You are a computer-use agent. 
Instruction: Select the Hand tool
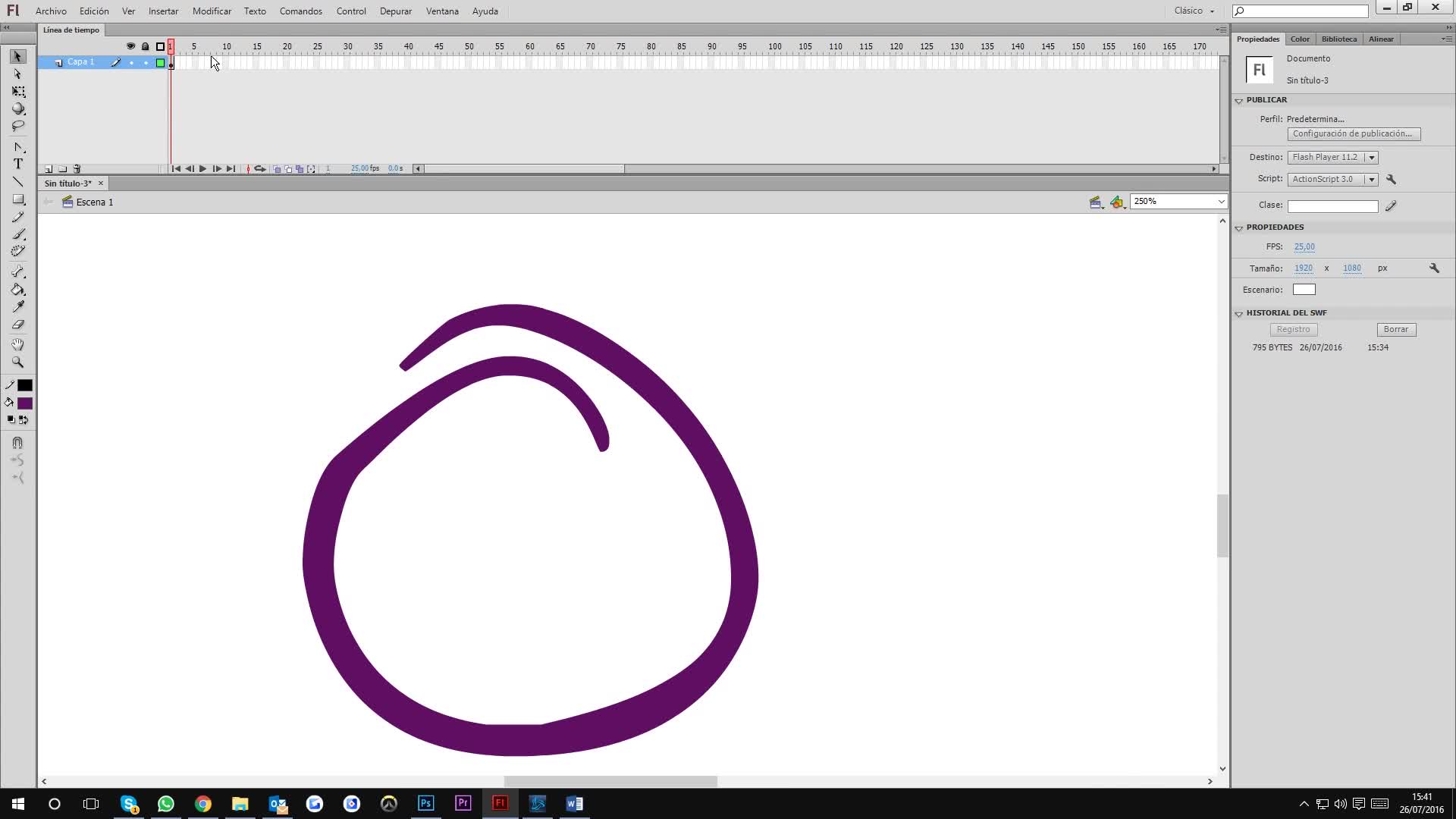[18, 345]
